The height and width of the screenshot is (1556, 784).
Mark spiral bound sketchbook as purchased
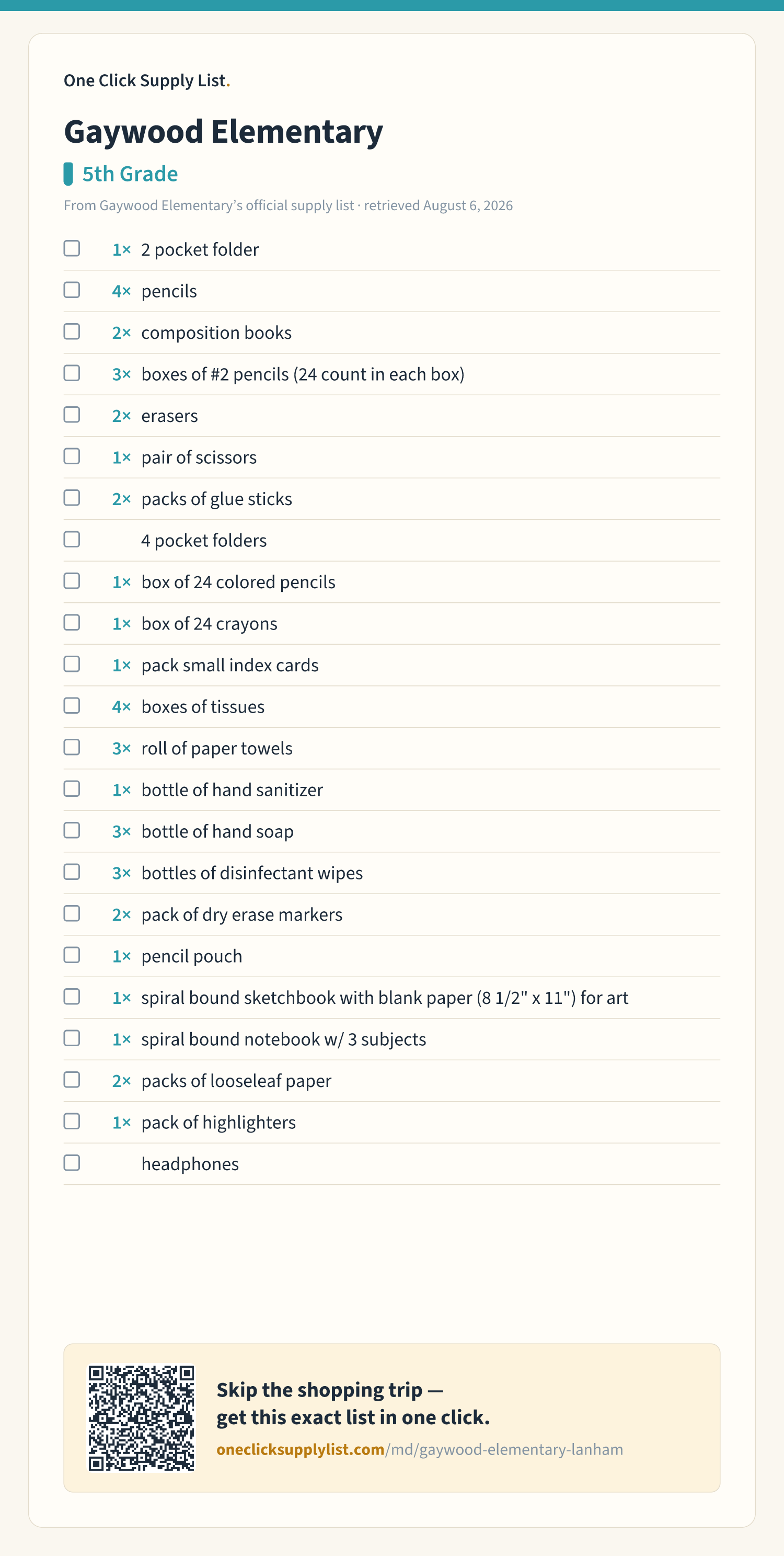(x=72, y=997)
